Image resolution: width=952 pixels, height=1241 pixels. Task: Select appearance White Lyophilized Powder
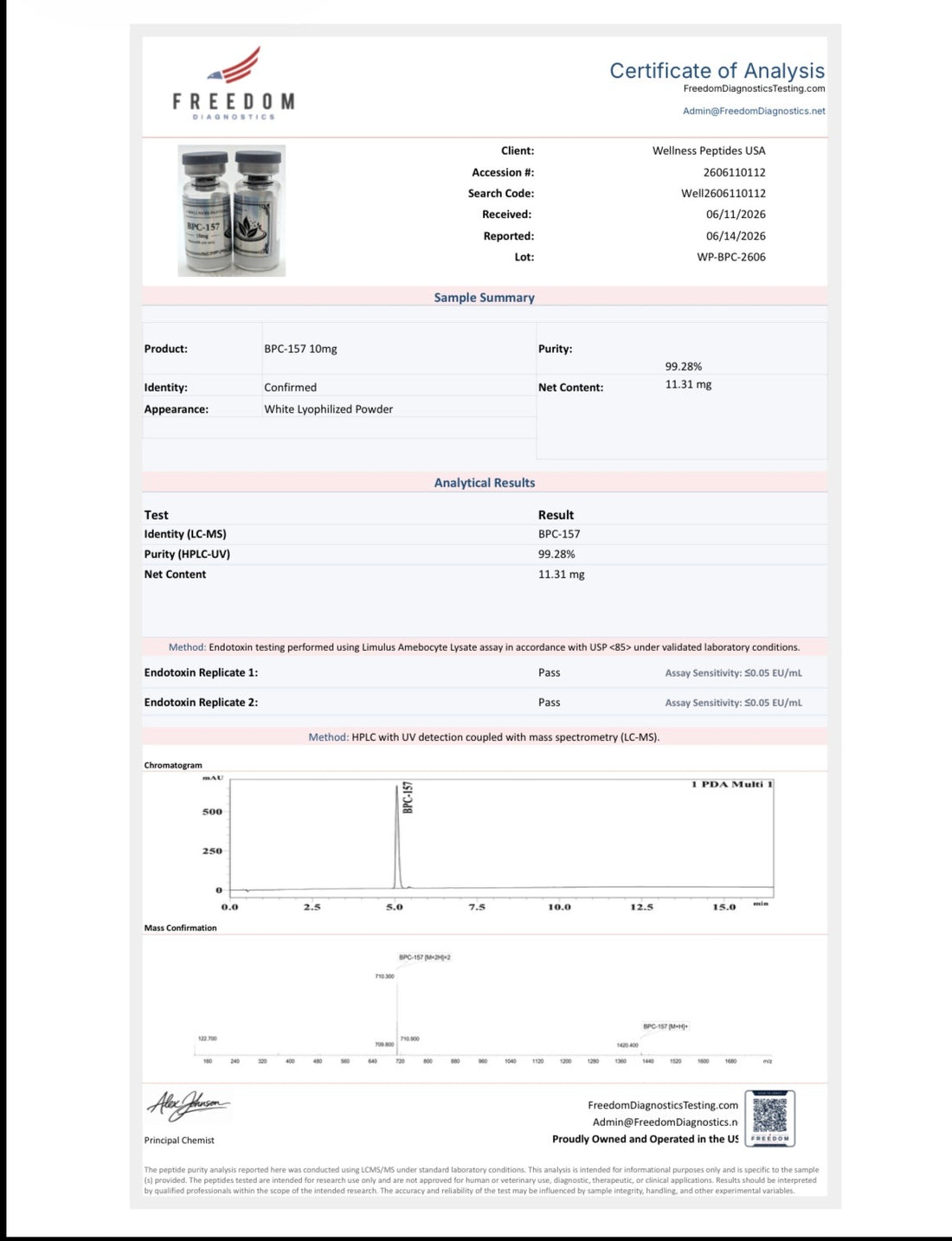click(328, 409)
